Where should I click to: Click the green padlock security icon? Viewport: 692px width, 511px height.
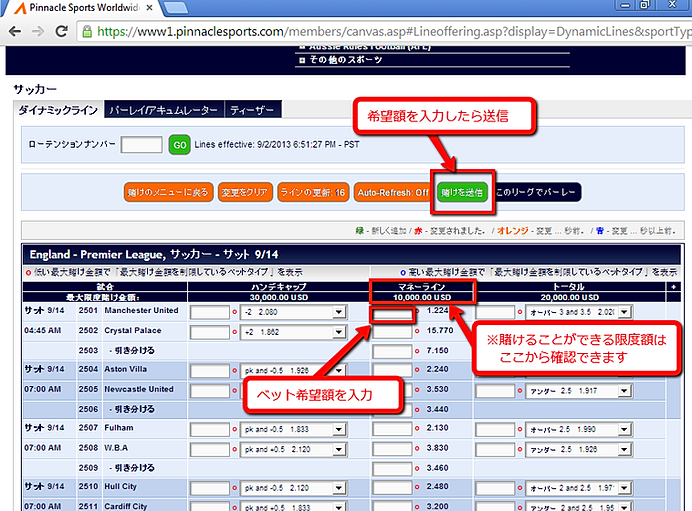(x=87, y=31)
